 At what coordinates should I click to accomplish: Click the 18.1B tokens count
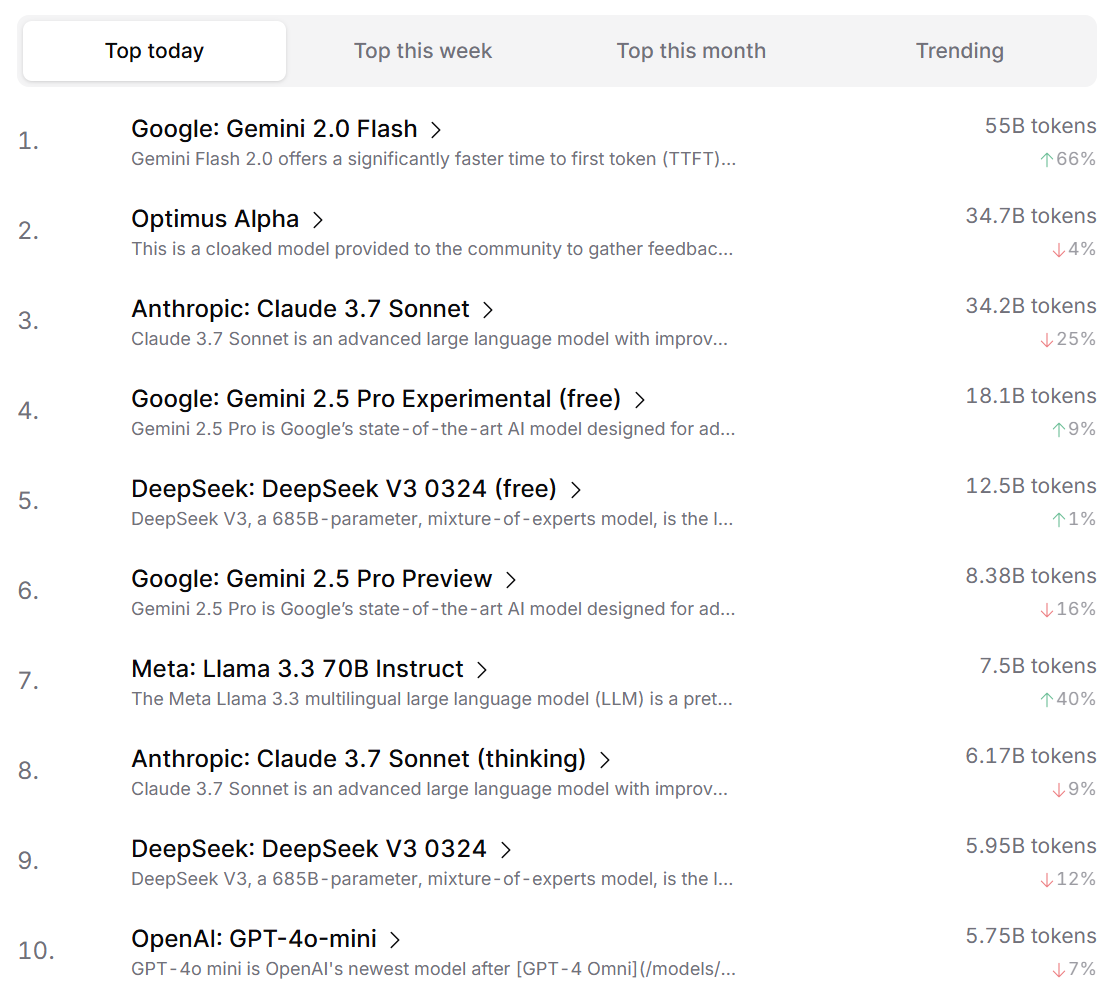[x=1031, y=396]
